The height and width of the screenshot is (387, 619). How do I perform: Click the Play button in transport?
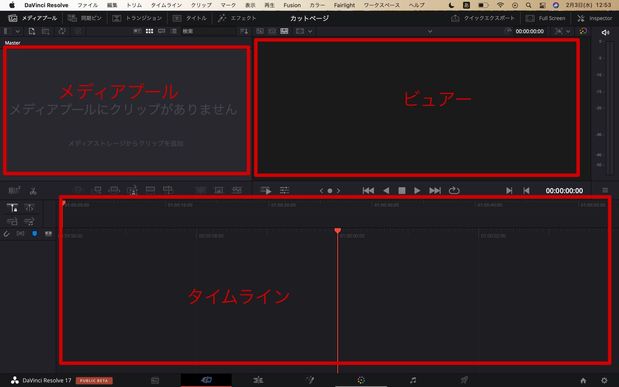[x=417, y=191]
